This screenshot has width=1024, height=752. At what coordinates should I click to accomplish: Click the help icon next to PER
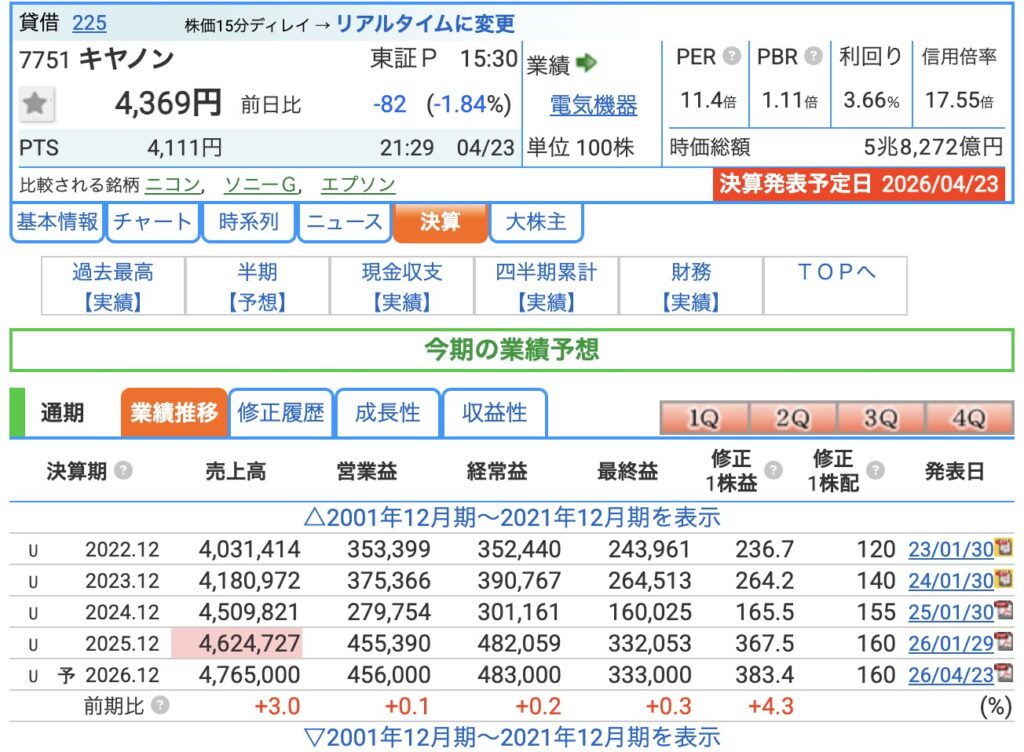732,56
